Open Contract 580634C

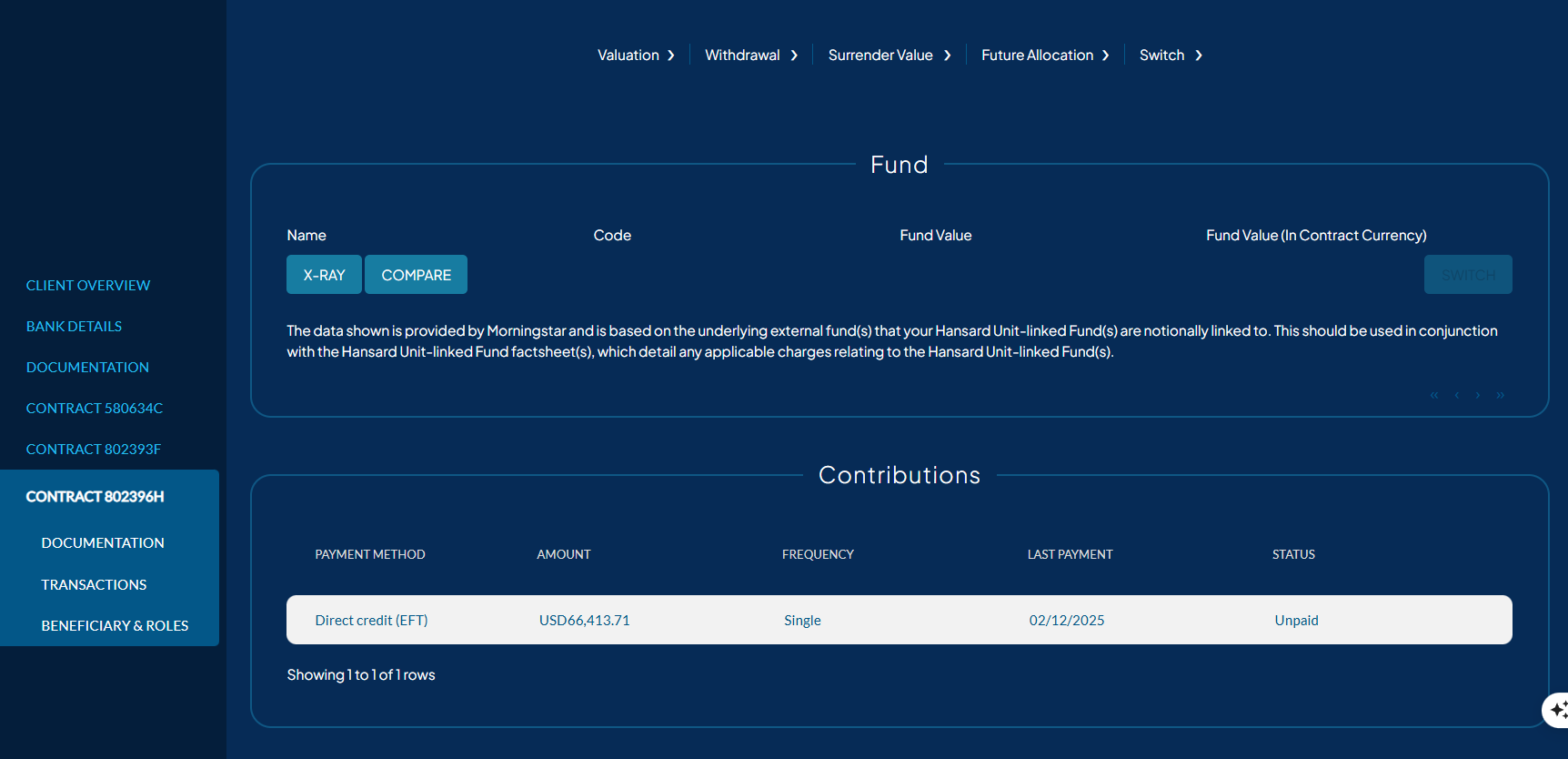(95, 409)
